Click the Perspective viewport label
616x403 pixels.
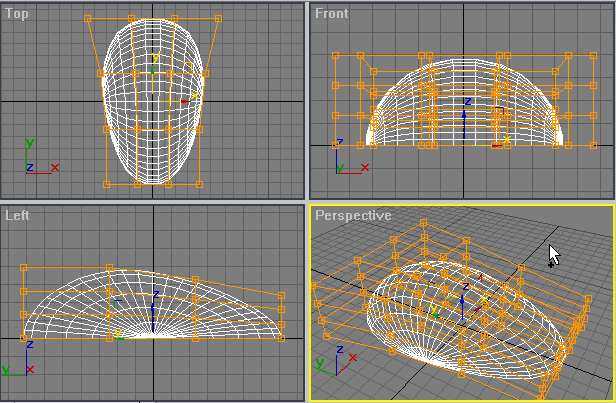point(353,215)
